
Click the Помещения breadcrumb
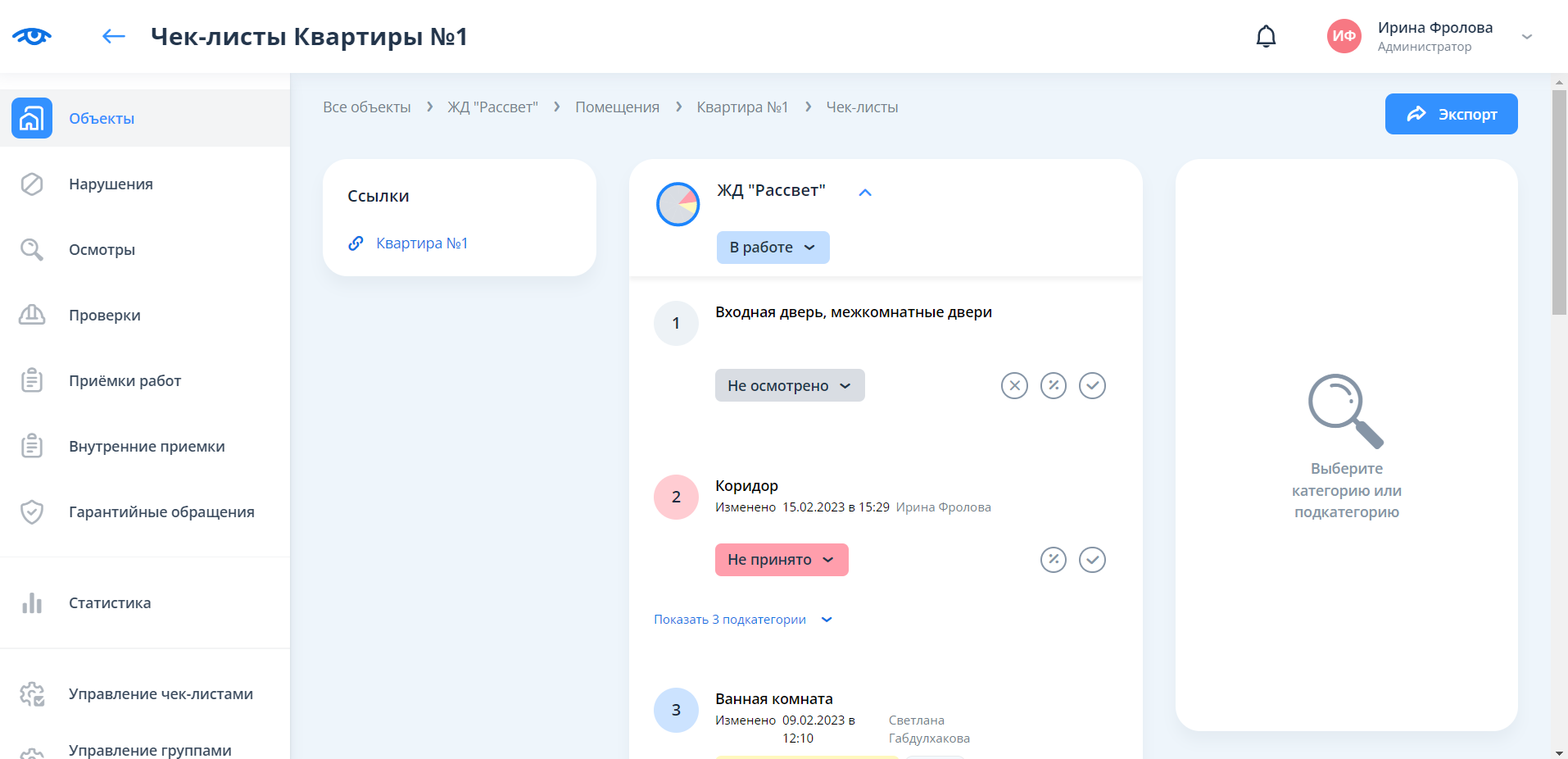click(617, 107)
